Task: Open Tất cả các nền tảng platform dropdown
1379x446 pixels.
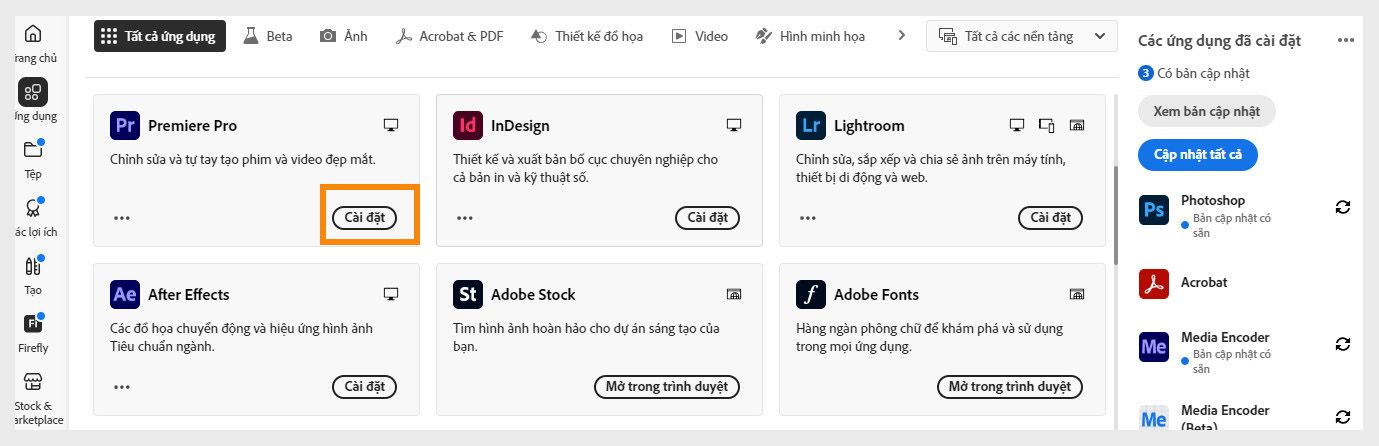Action: [x=1022, y=36]
